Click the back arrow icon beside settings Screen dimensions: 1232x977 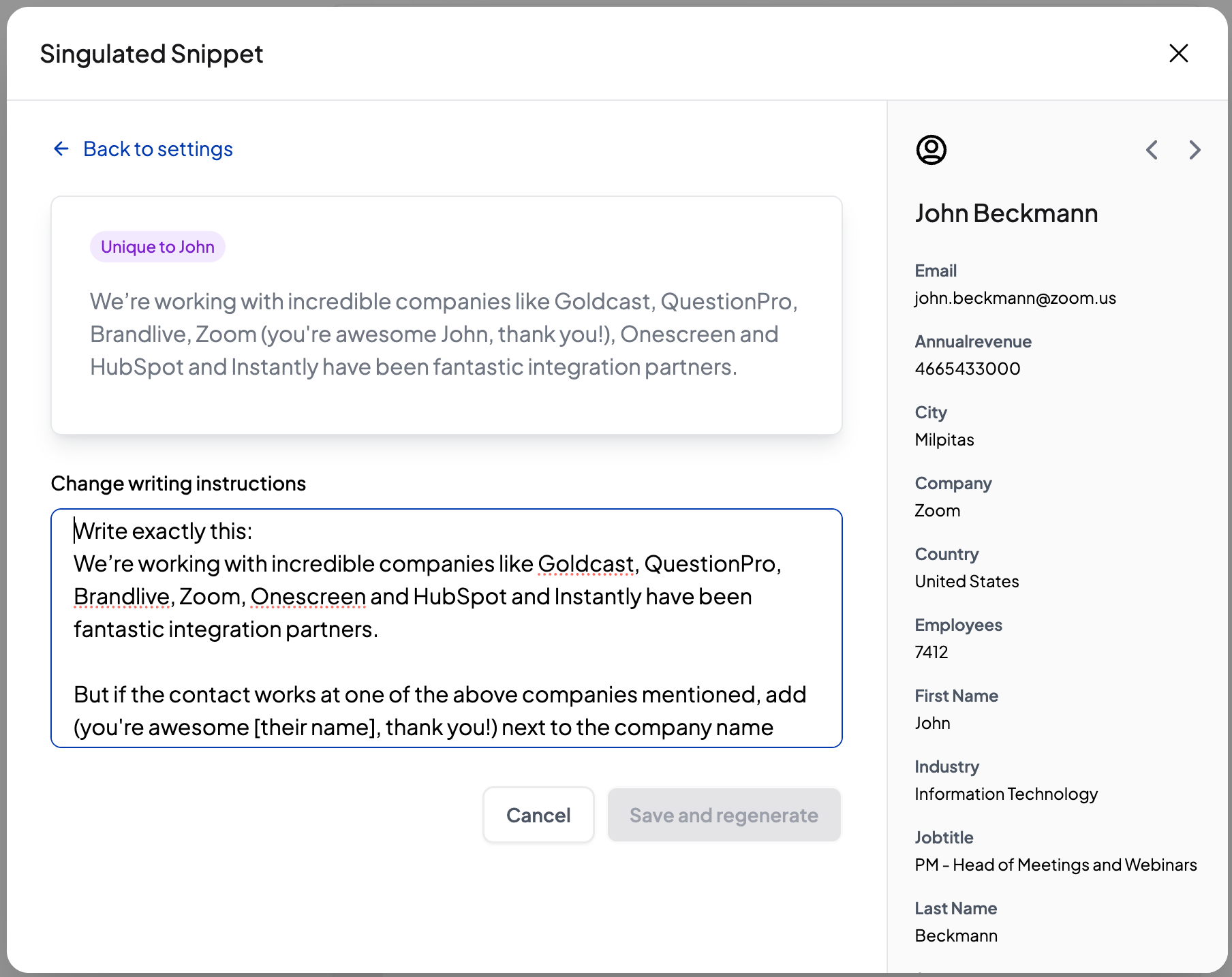tap(61, 149)
